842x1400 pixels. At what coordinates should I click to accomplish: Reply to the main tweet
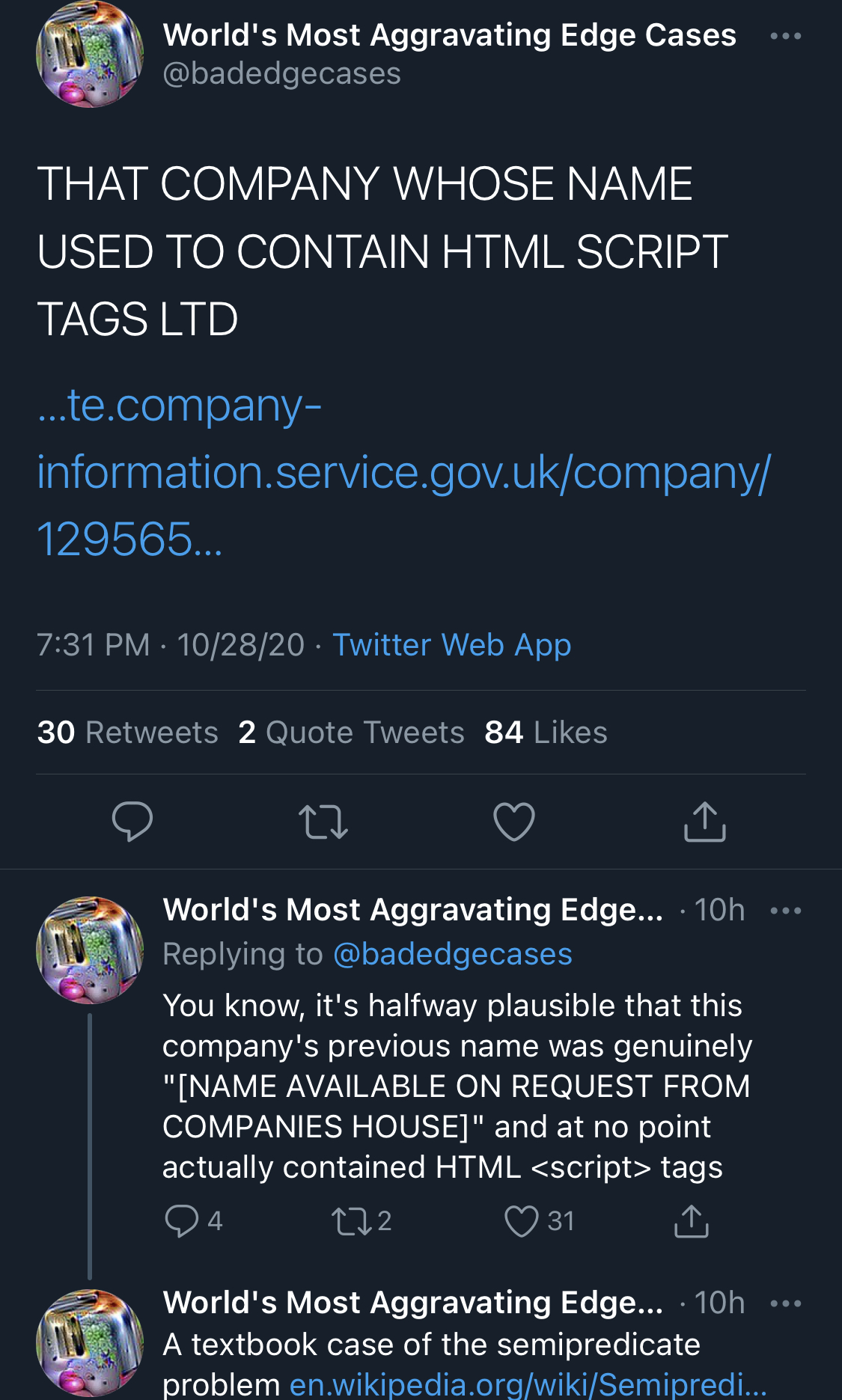click(132, 822)
